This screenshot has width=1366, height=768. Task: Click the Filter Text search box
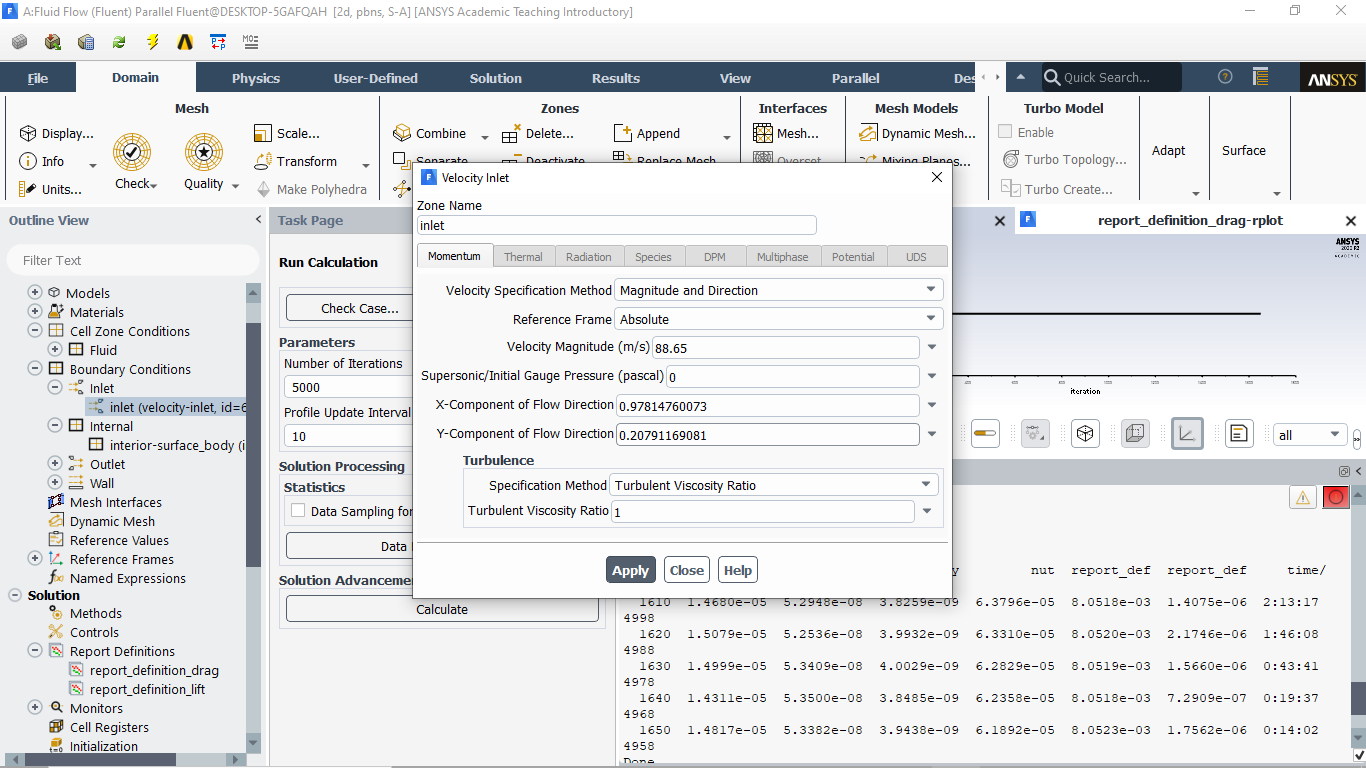click(x=133, y=260)
